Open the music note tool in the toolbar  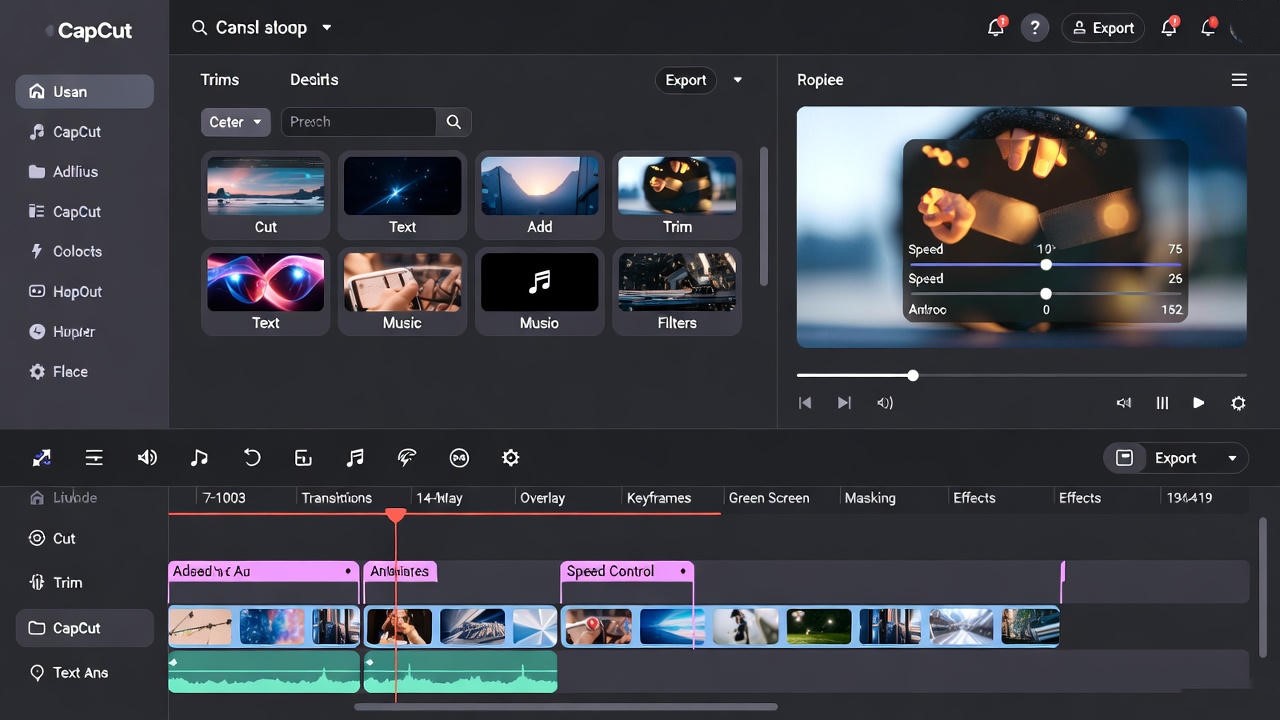click(199, 457)
